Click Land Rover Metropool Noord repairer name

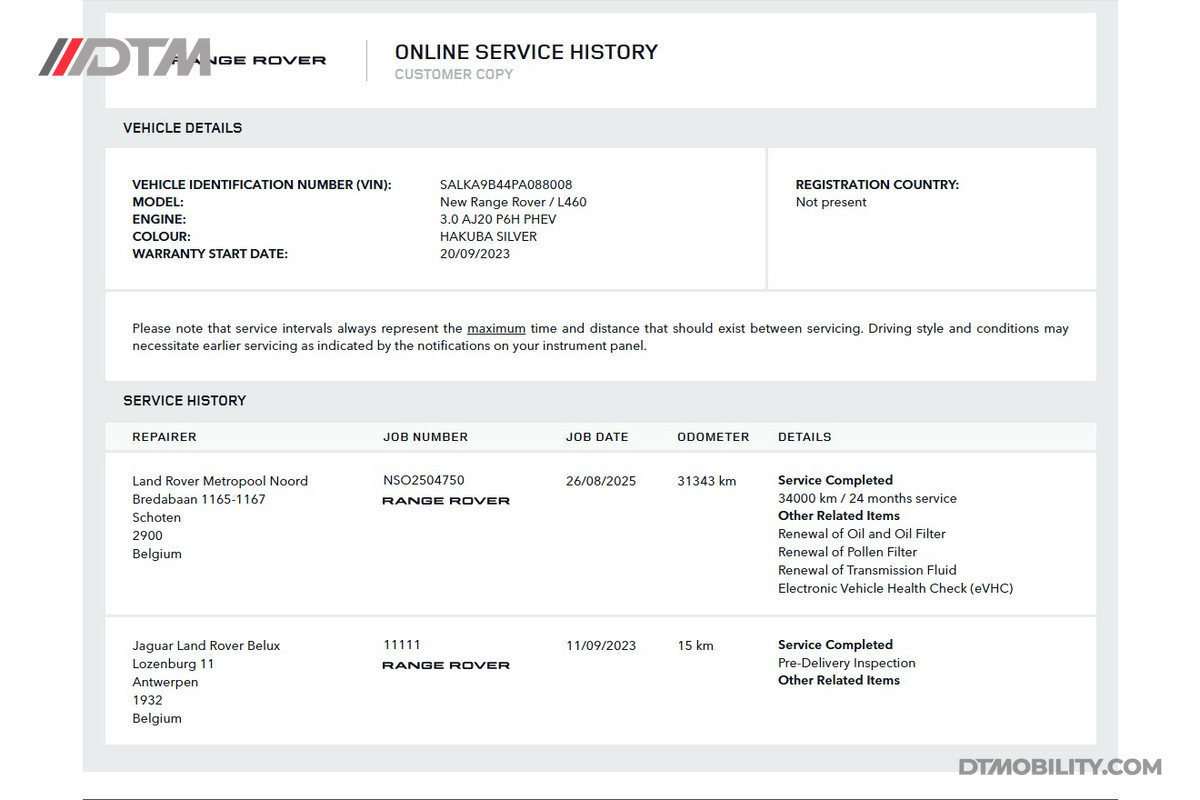(220, 481)
